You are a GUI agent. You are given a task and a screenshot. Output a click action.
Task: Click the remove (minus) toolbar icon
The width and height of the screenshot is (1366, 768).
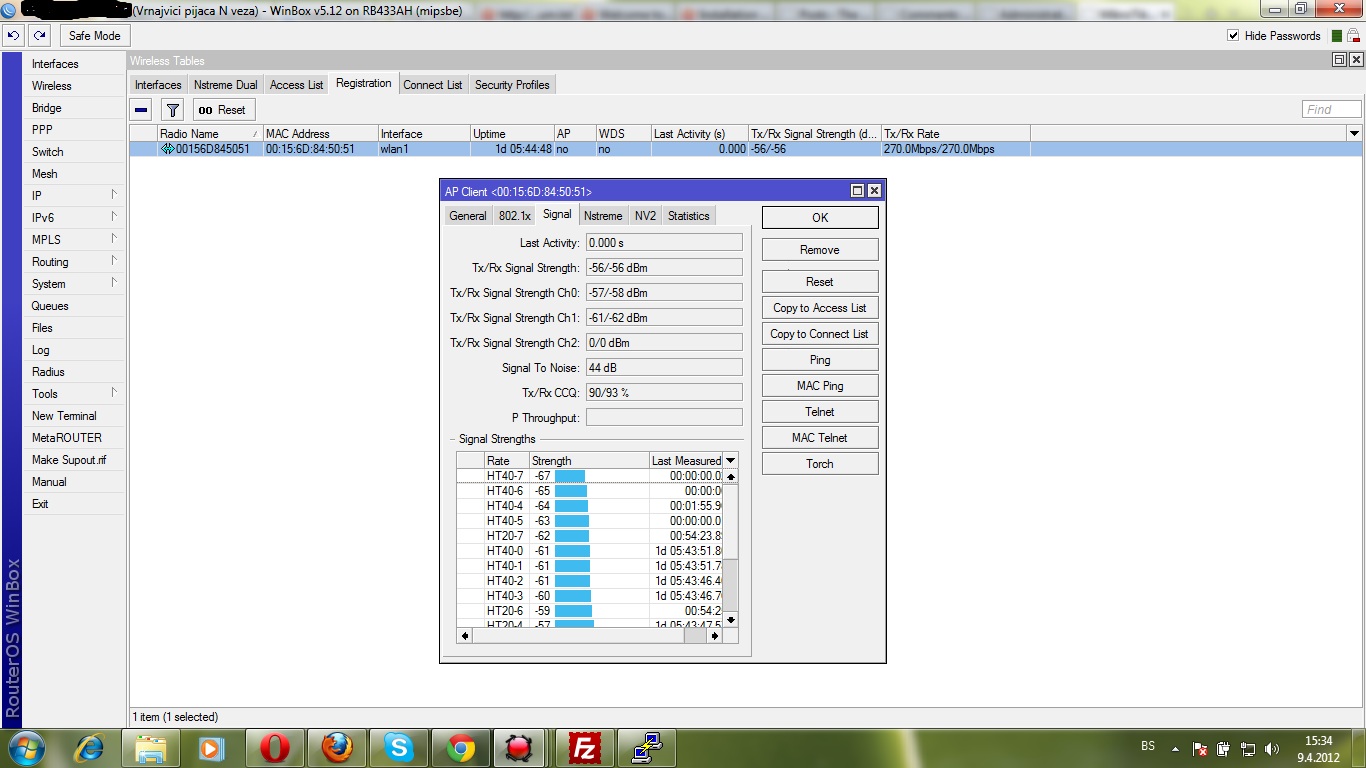(141, 110)
